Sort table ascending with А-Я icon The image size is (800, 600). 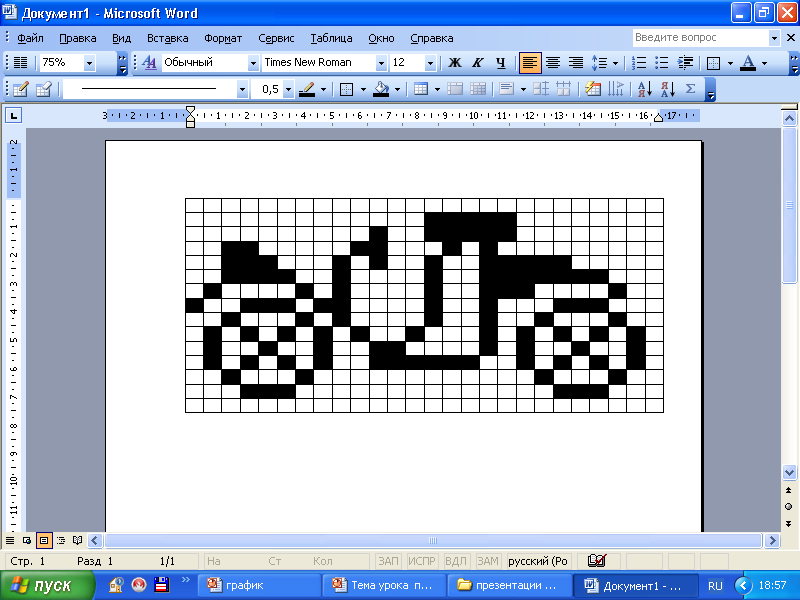point(644,89)
